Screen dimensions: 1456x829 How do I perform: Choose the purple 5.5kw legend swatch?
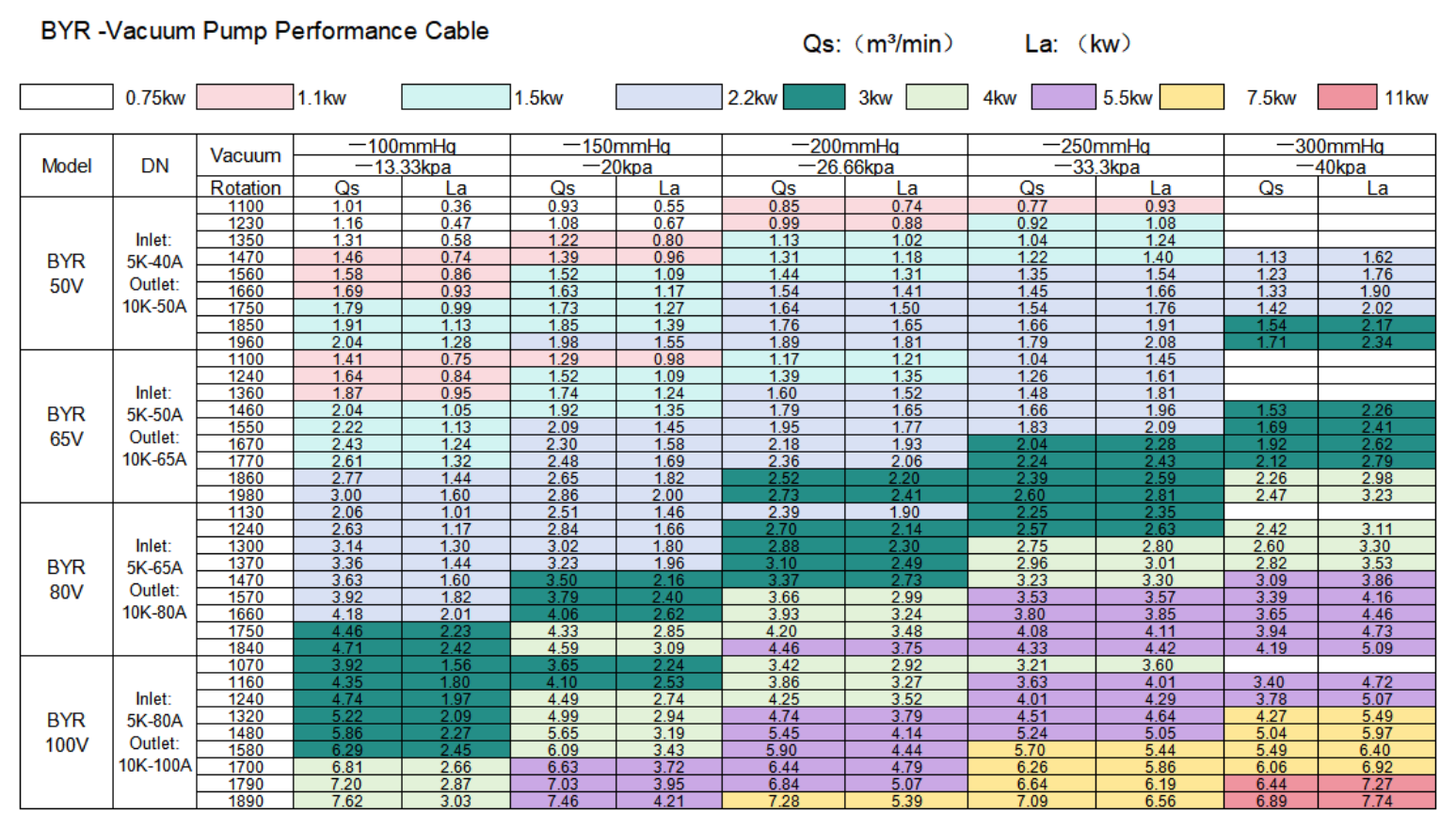point(1064,97)
